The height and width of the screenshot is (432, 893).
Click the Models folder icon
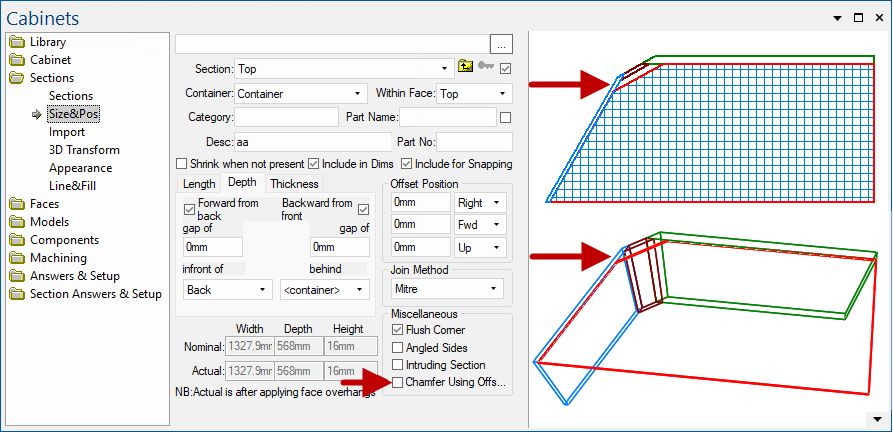coord(17,222)
